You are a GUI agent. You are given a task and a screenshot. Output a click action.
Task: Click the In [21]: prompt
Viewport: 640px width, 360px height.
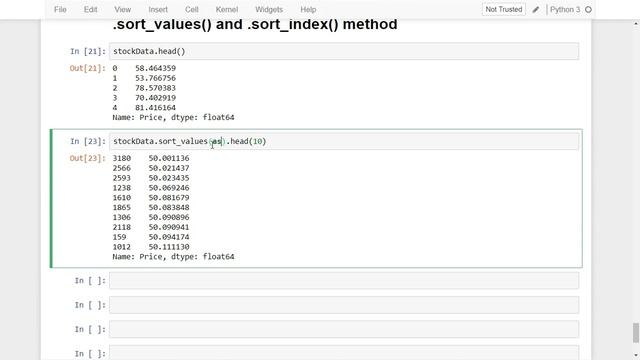[88, 51]
